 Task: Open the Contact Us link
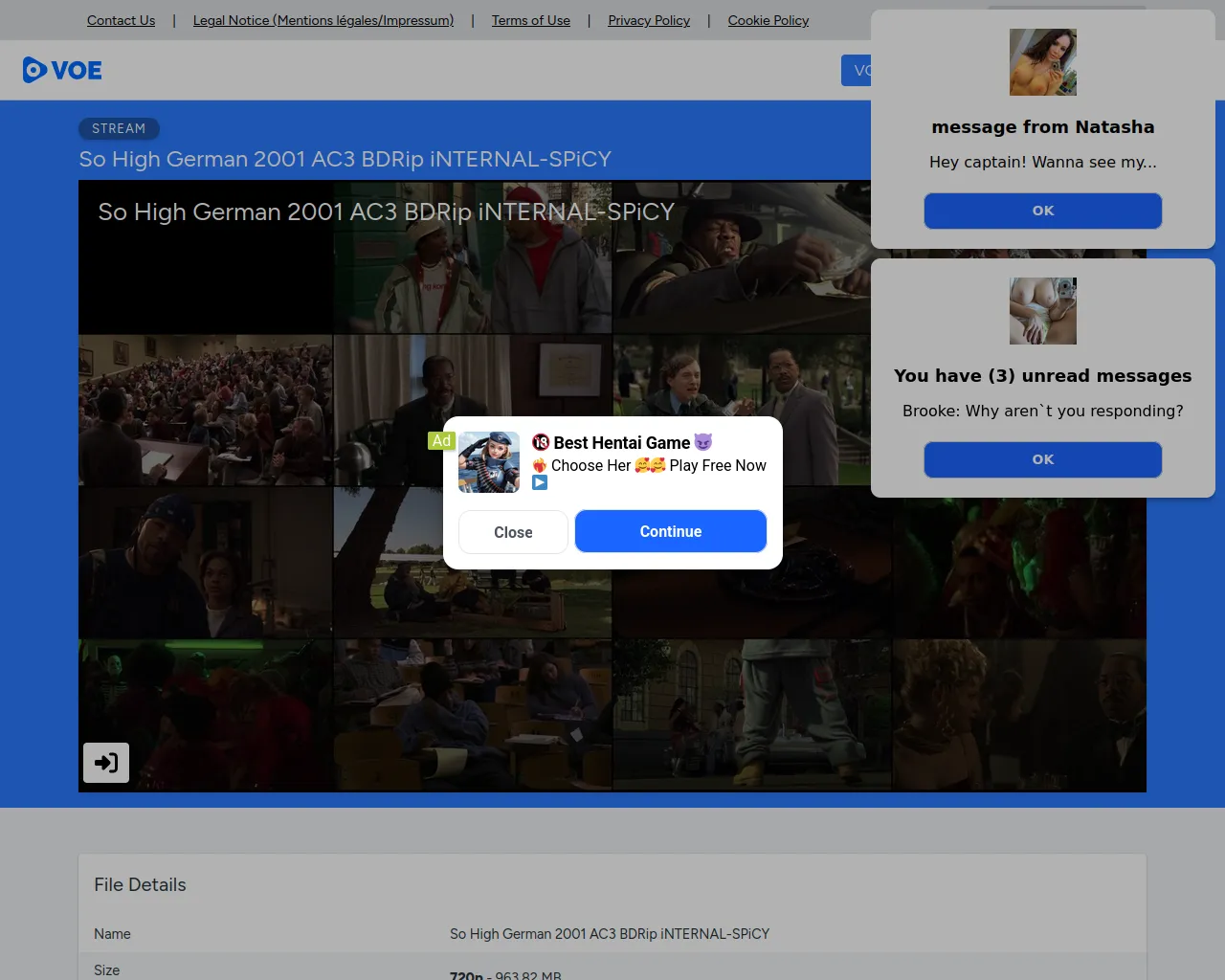click(x=121, y=20)
